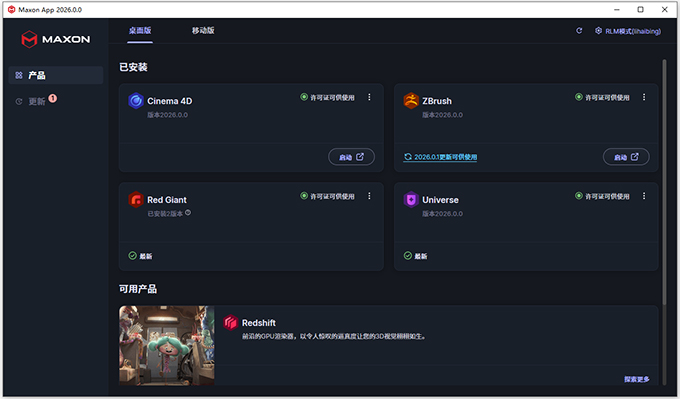
Task: Click the Universe product icon
Action: pyautogui.click(x=411, y=200)
